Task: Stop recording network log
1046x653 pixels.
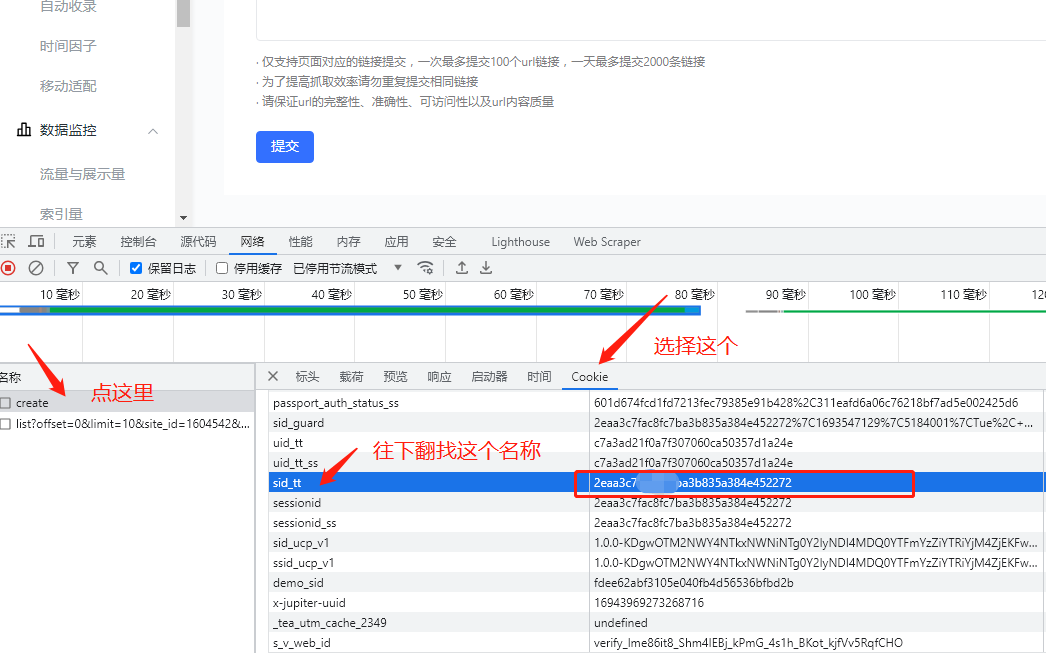Action: [10, 268]
